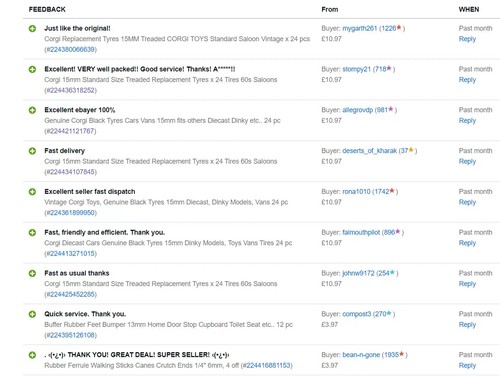Click the green plus icon beside "Excellent ebayer 100%"
Image resolution: width=500 pixels, height=376 pixels.
32,110
